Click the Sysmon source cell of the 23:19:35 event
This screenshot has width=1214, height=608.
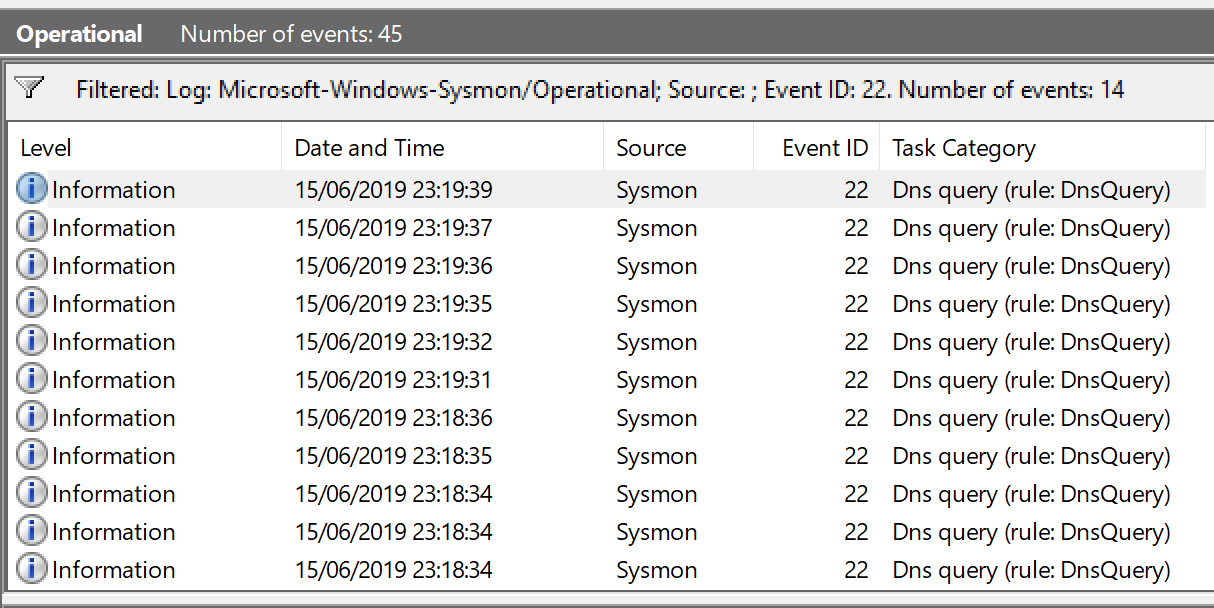[x=656, y=304]
